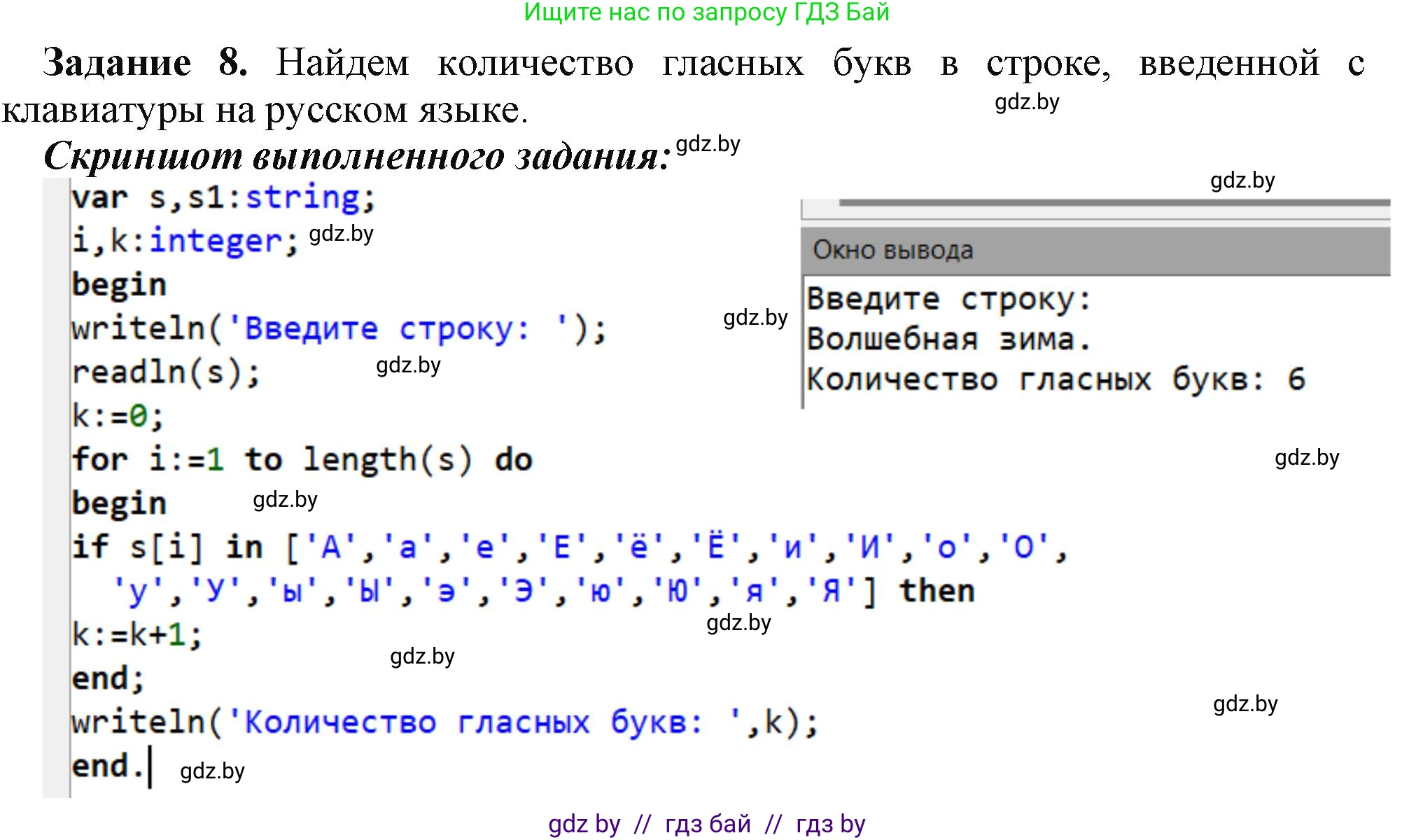Image resolution: width=1416 pixels, height=840 pixels.
Task: Select the writeln statement with Введите строку
Action: 336,328
